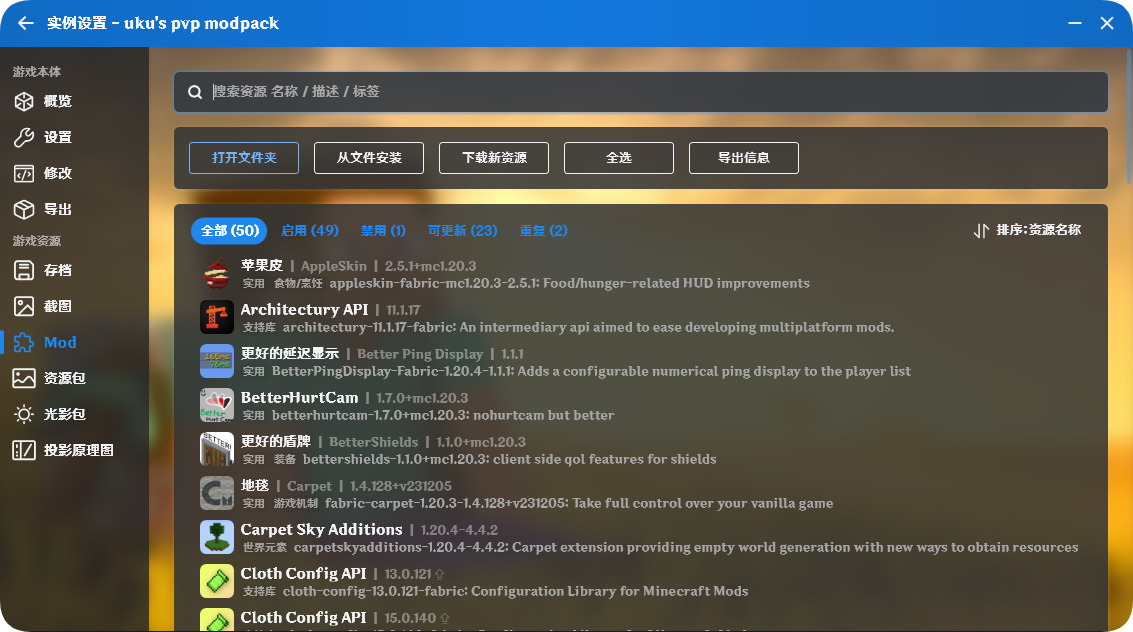Click the 导出信息 button

tap(743, 157)
